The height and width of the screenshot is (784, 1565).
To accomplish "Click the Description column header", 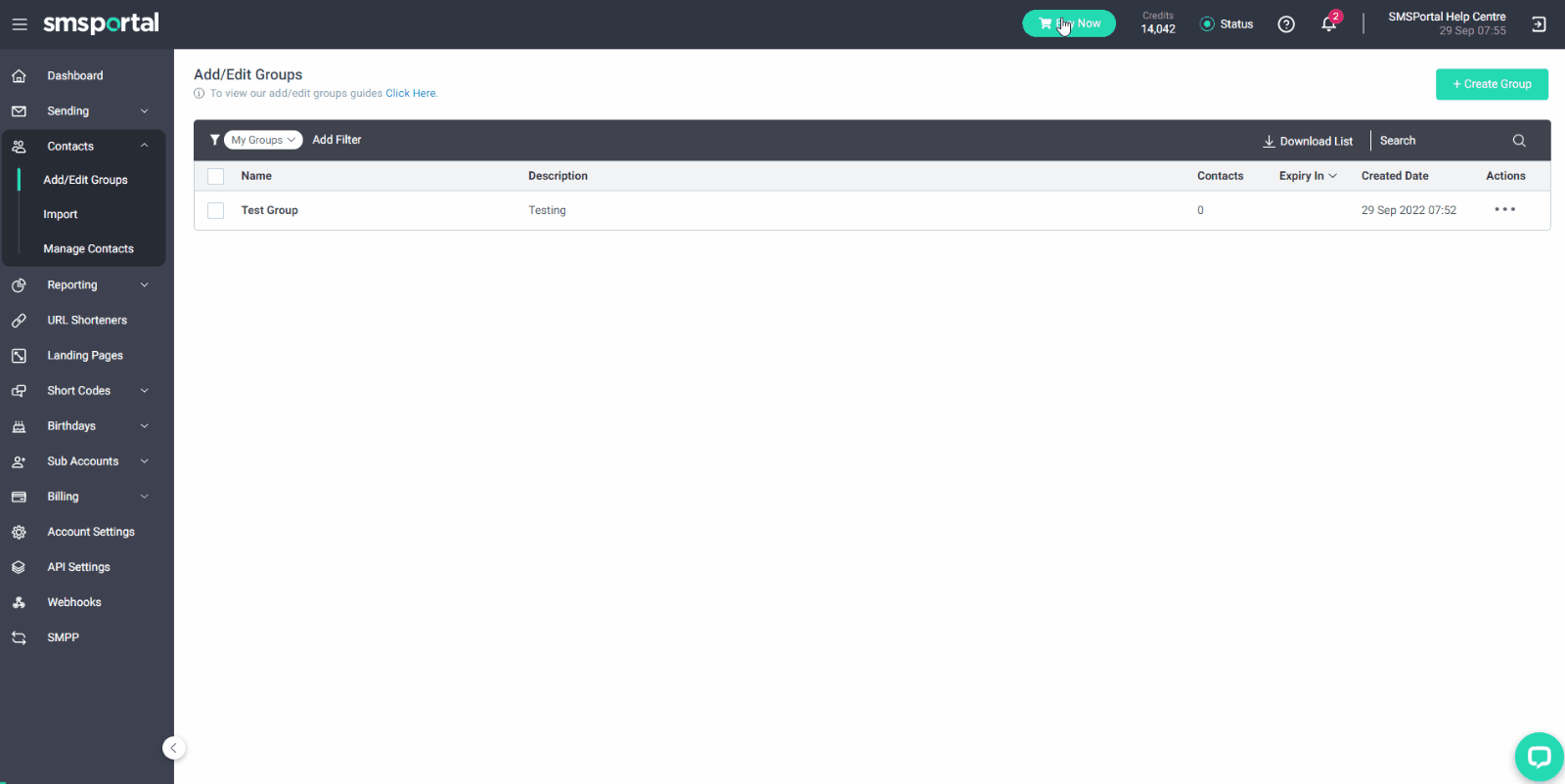I will 558,176.
